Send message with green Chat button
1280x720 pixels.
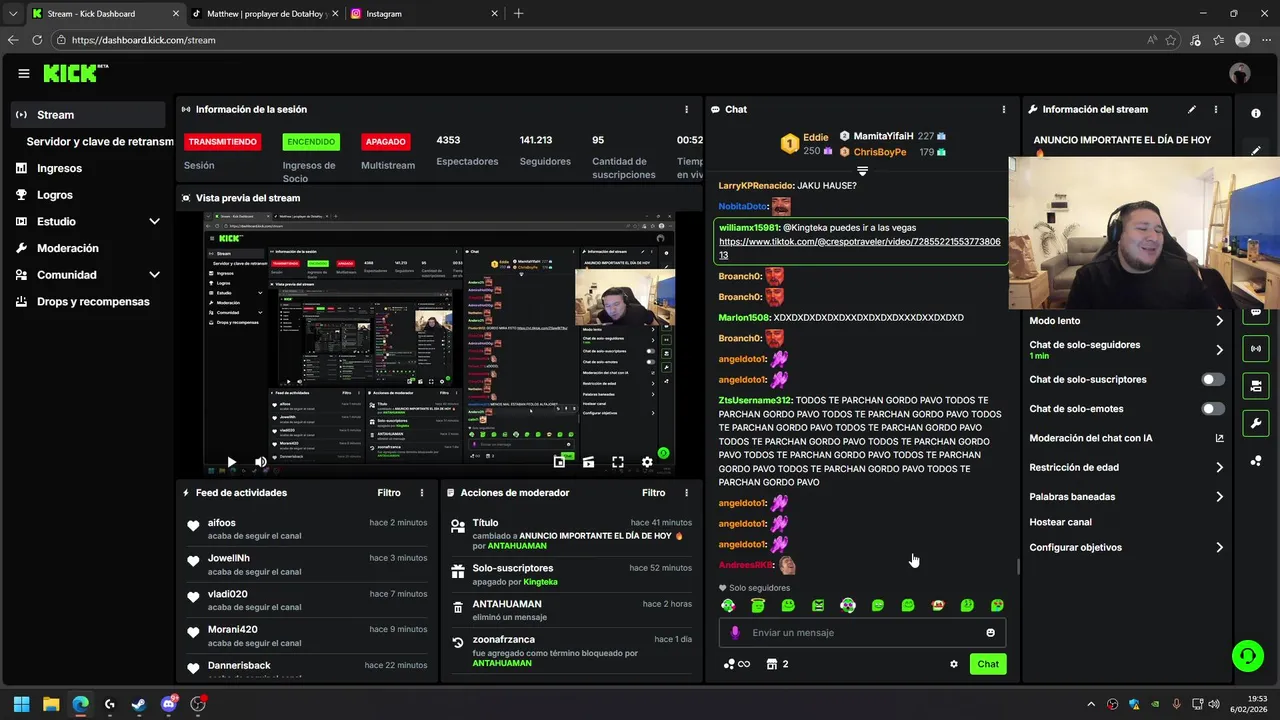[988, 664]
